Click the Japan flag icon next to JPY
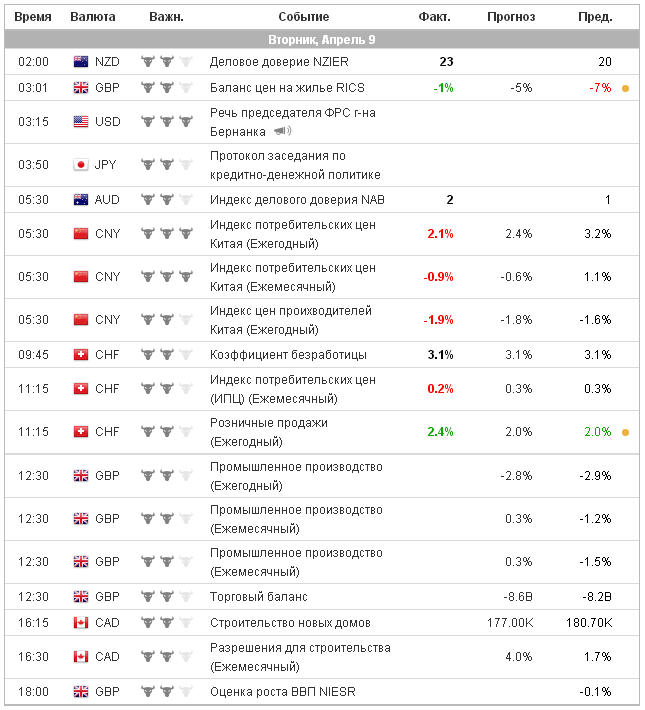The image size is (645, 710). (81, 165)
